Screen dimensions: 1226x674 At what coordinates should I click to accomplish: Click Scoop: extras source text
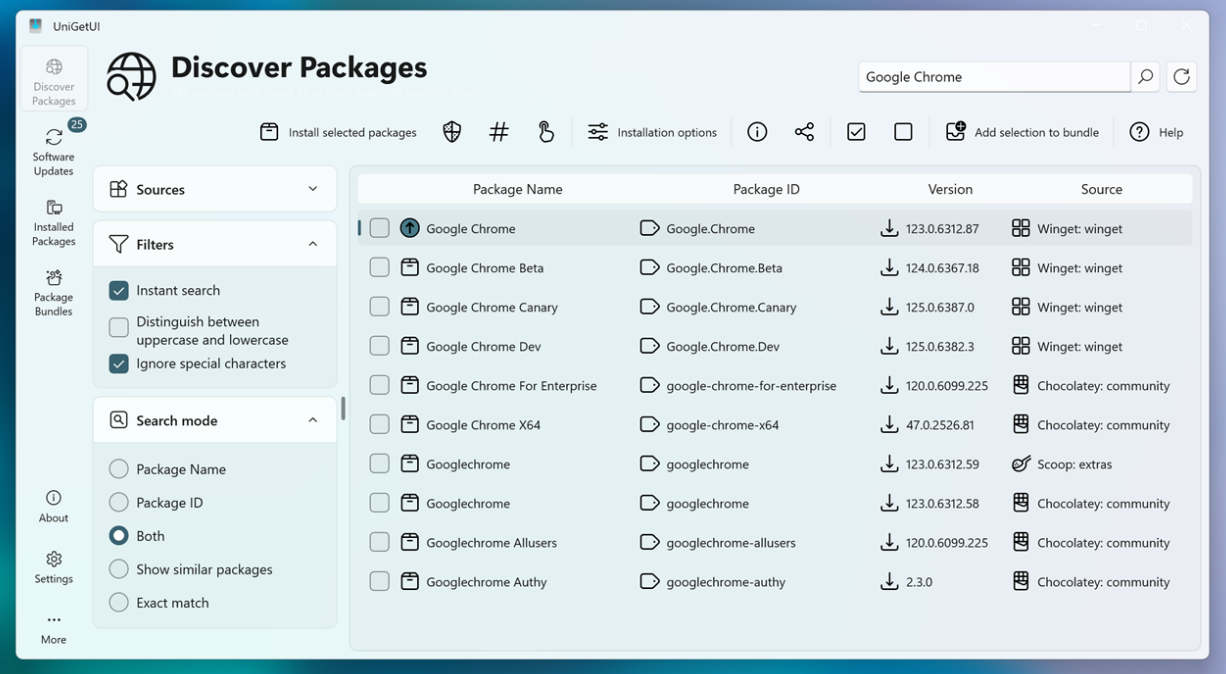tap(1074, 464)
